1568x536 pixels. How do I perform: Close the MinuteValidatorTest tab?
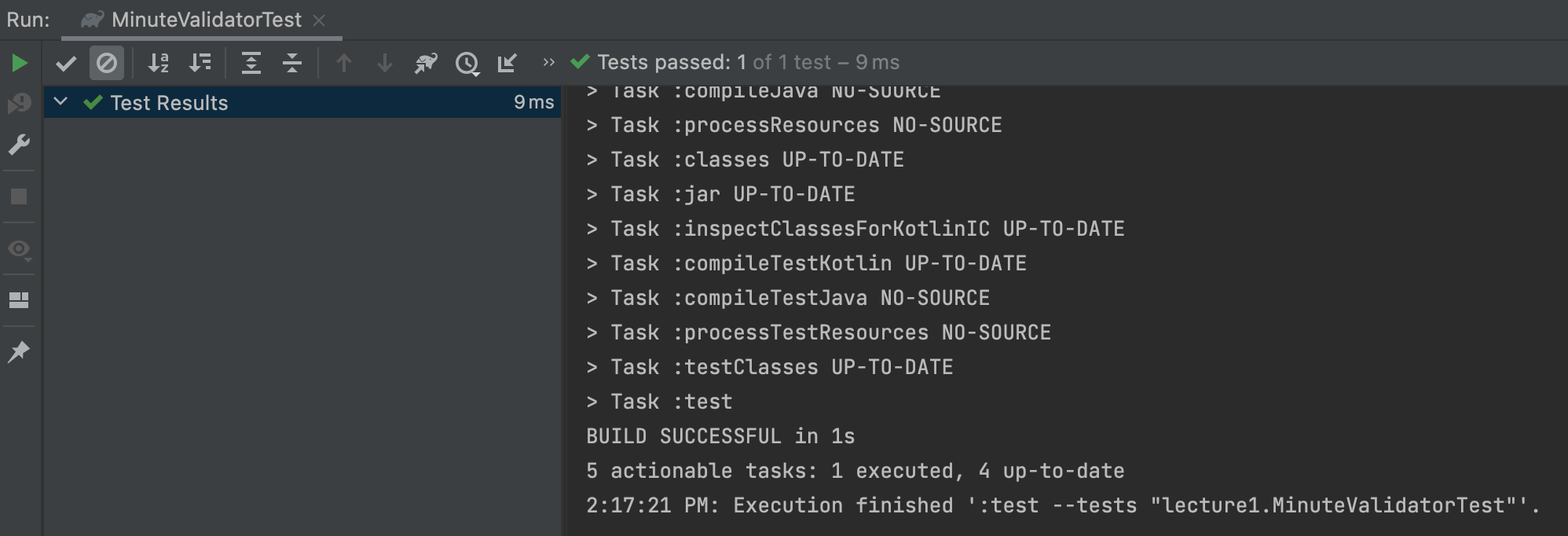319,20
